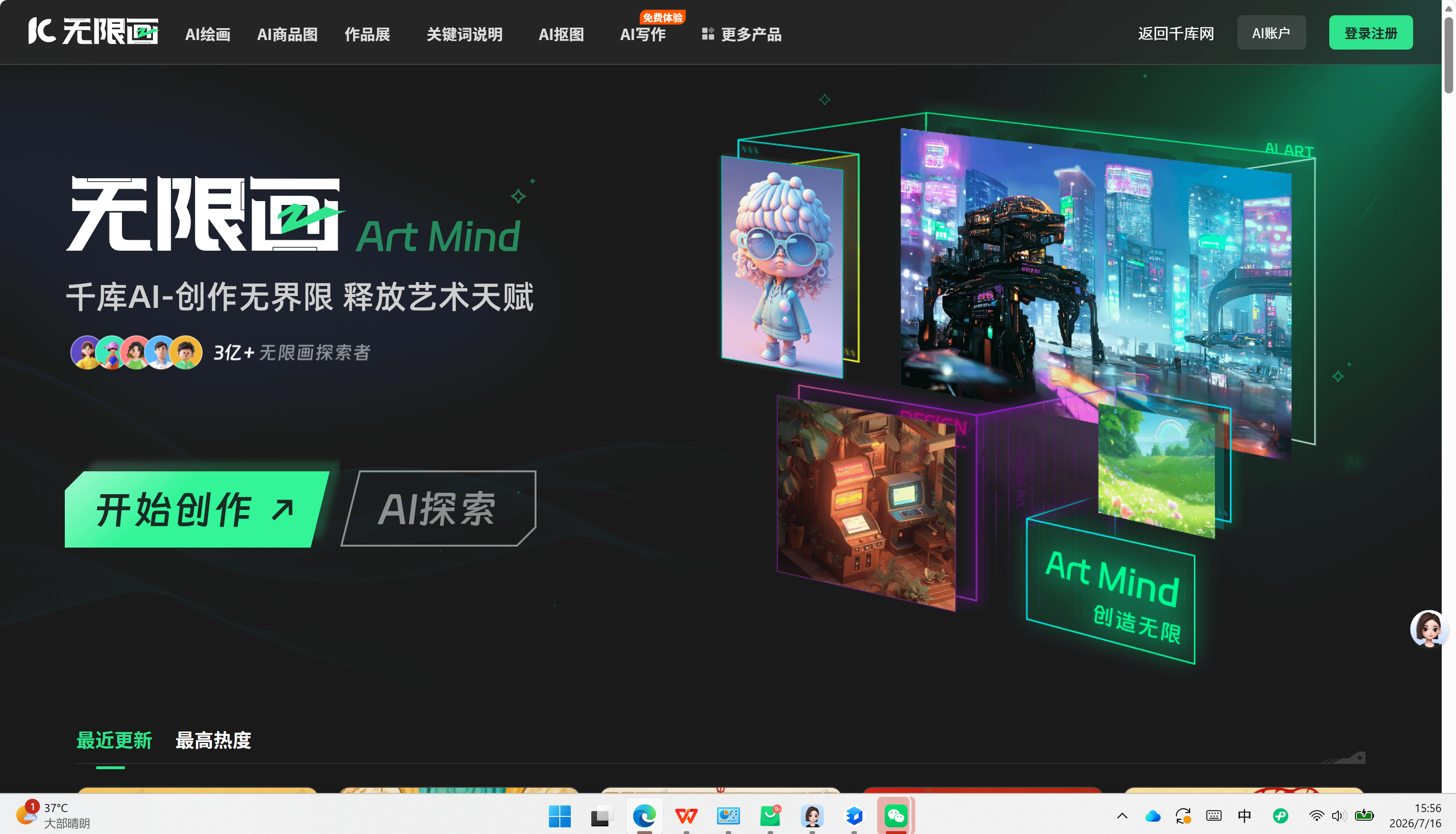Screen dimensions: 1456x834
Task: Click the 免费体验 badge above AI写作
Action: tap(662, 17)
